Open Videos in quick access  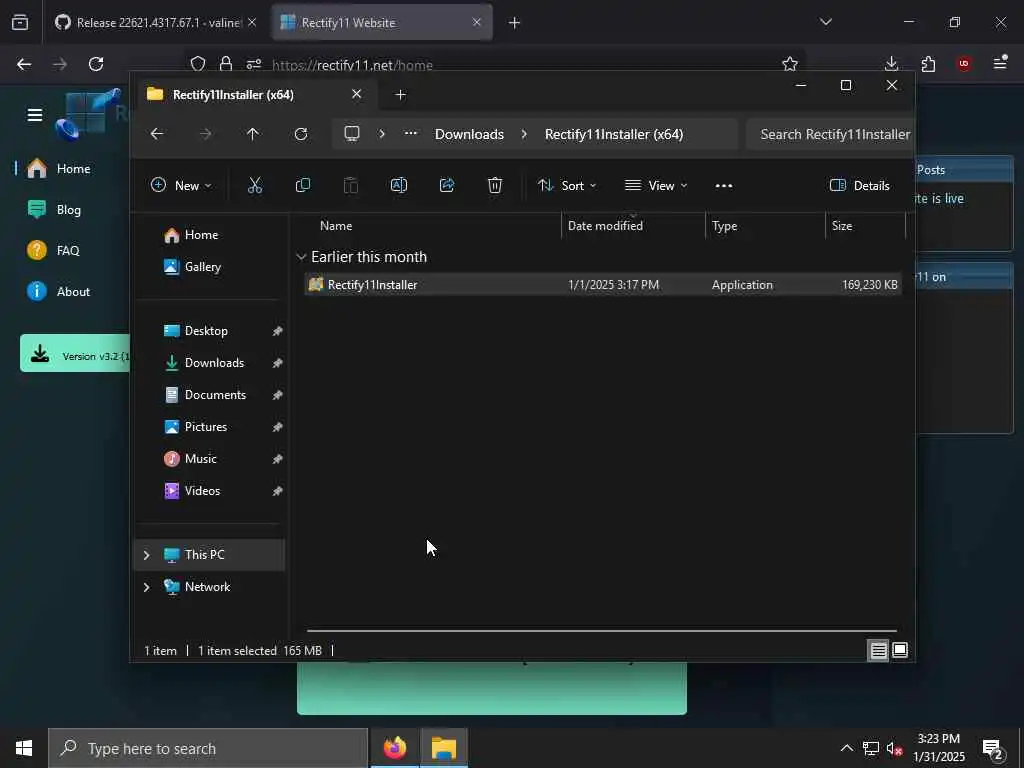tap(210, 491)
